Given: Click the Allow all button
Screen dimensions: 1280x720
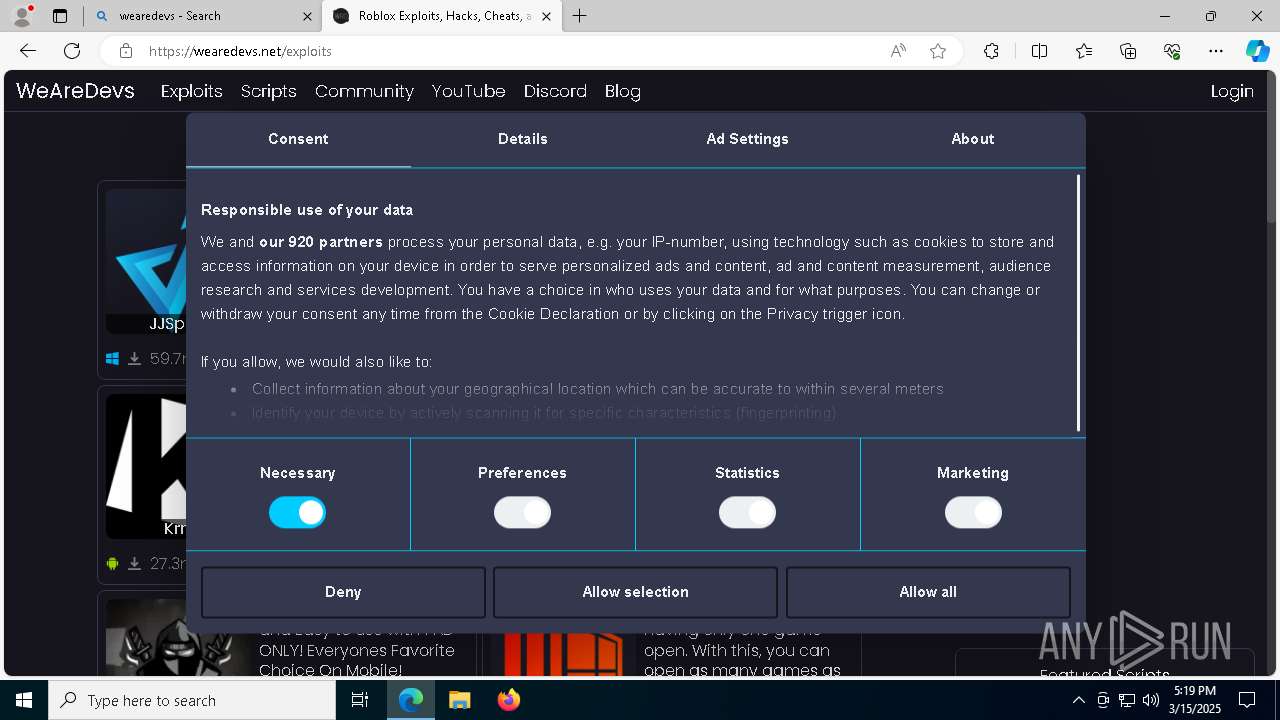Looking at the screenshot, I should (x=928, y=592).
